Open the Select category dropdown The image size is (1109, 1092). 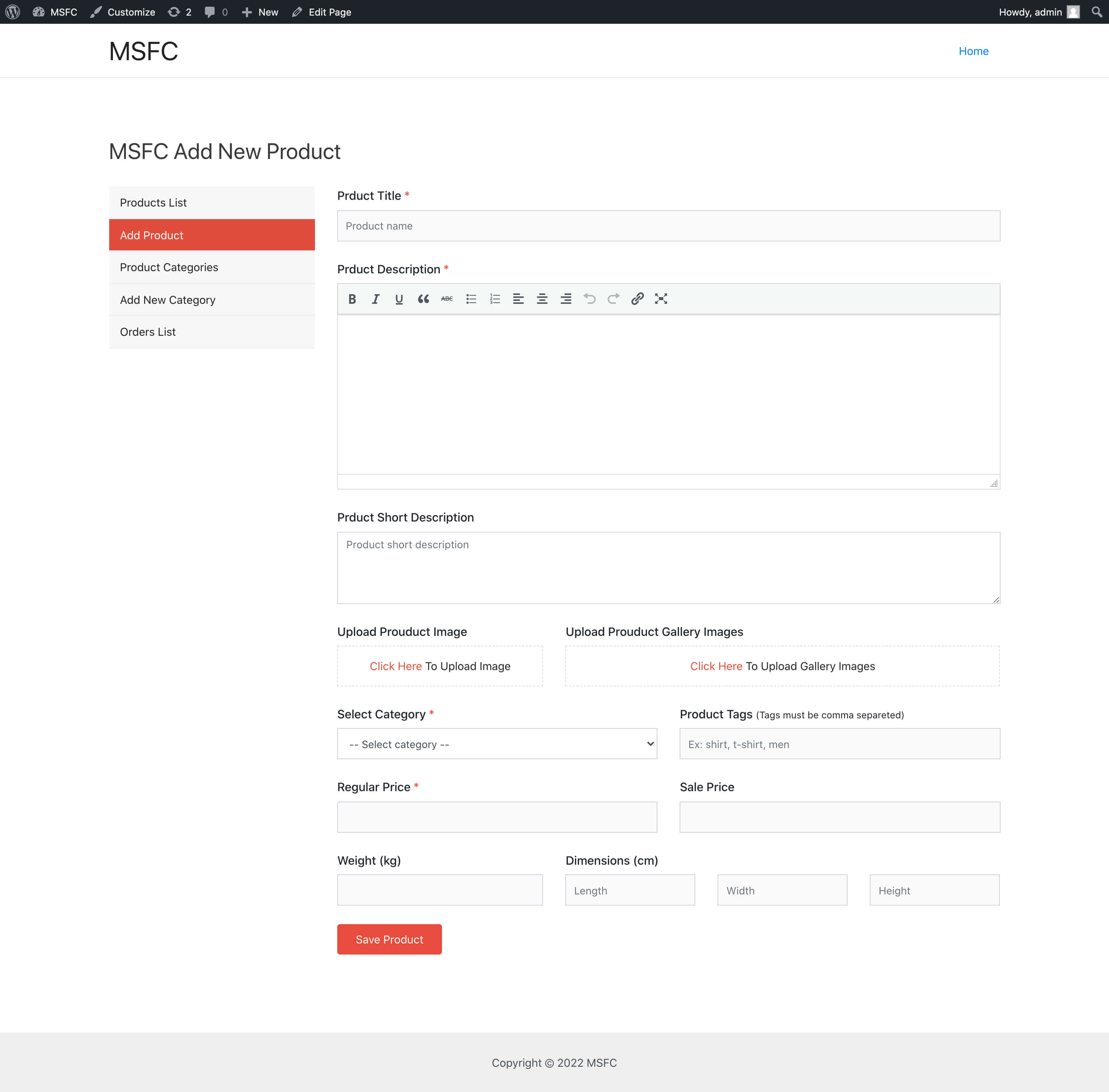tap(497, 744)
